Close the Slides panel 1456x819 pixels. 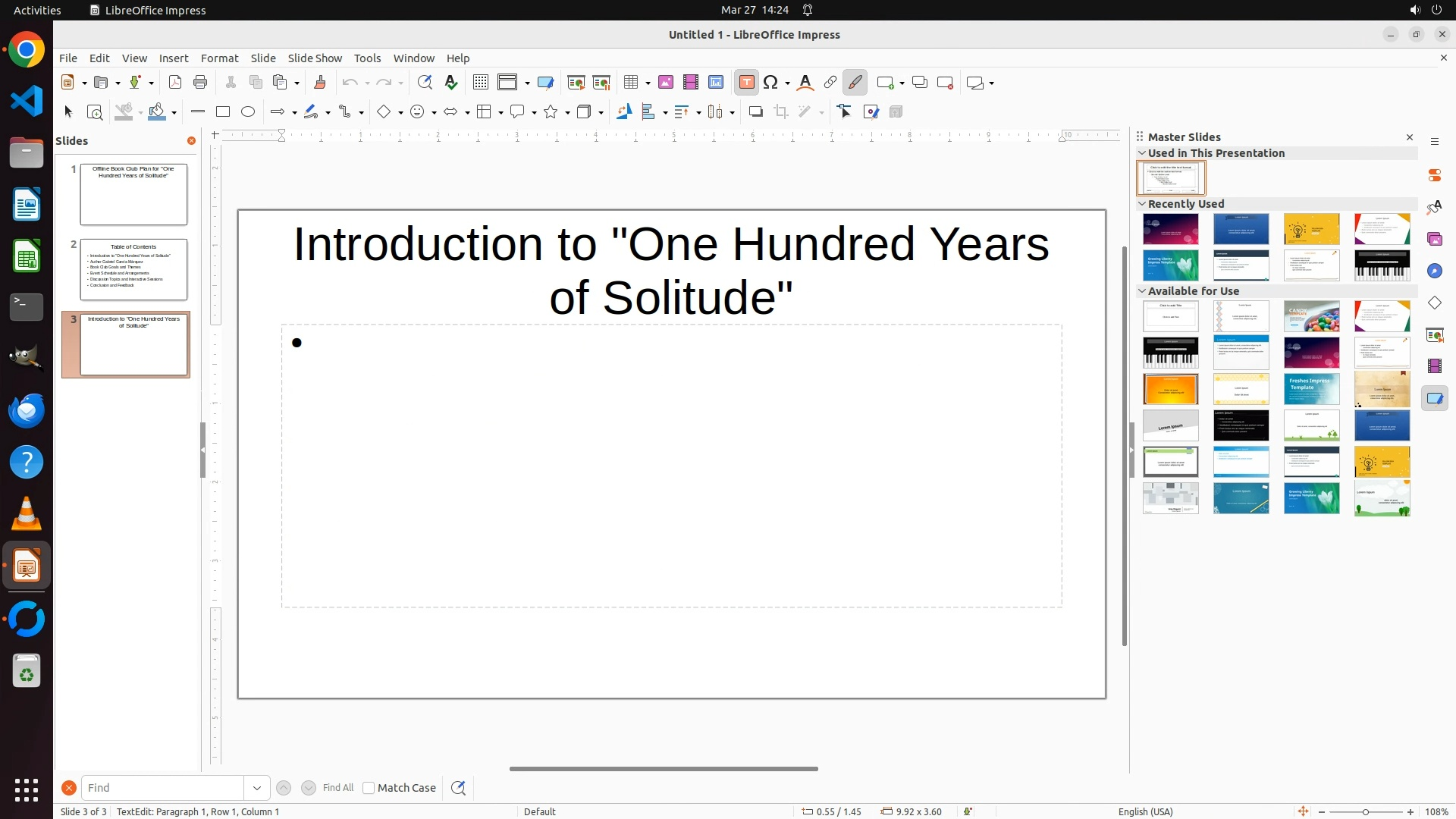coord(191,141)
